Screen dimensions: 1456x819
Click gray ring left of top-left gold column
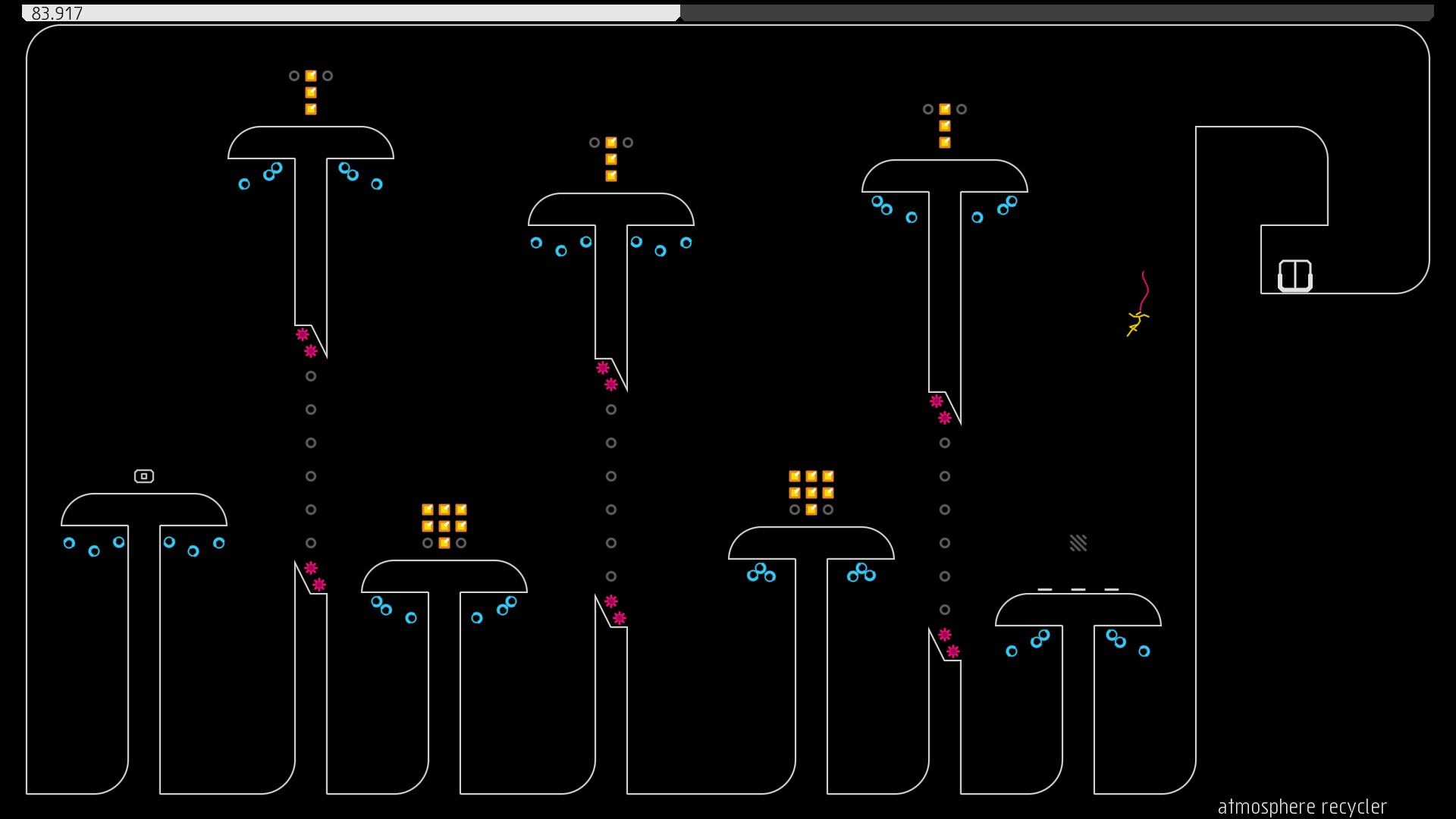(294, 76)
